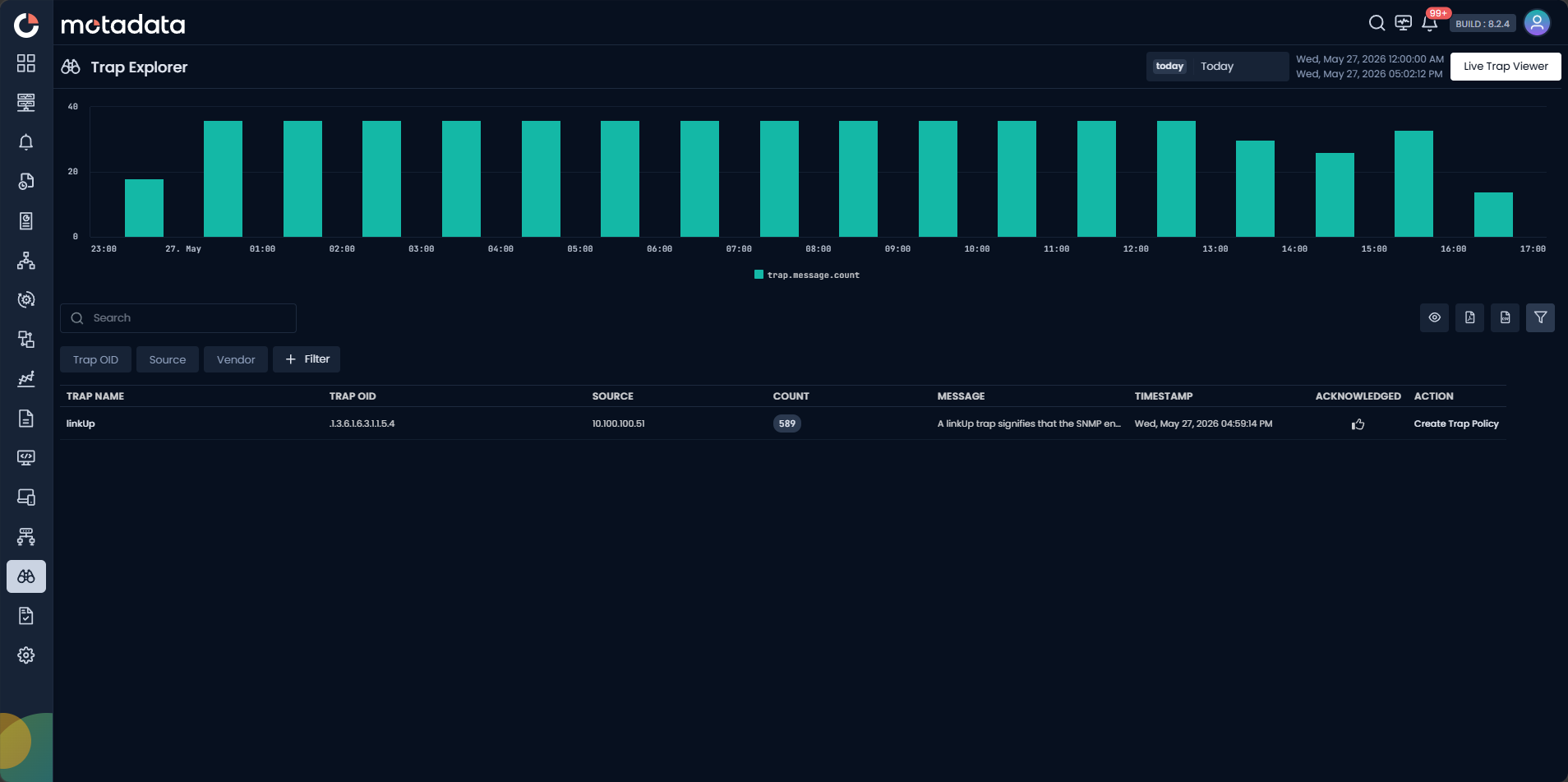Open the dashboards grid icon in sidebar

click(26, 63)
